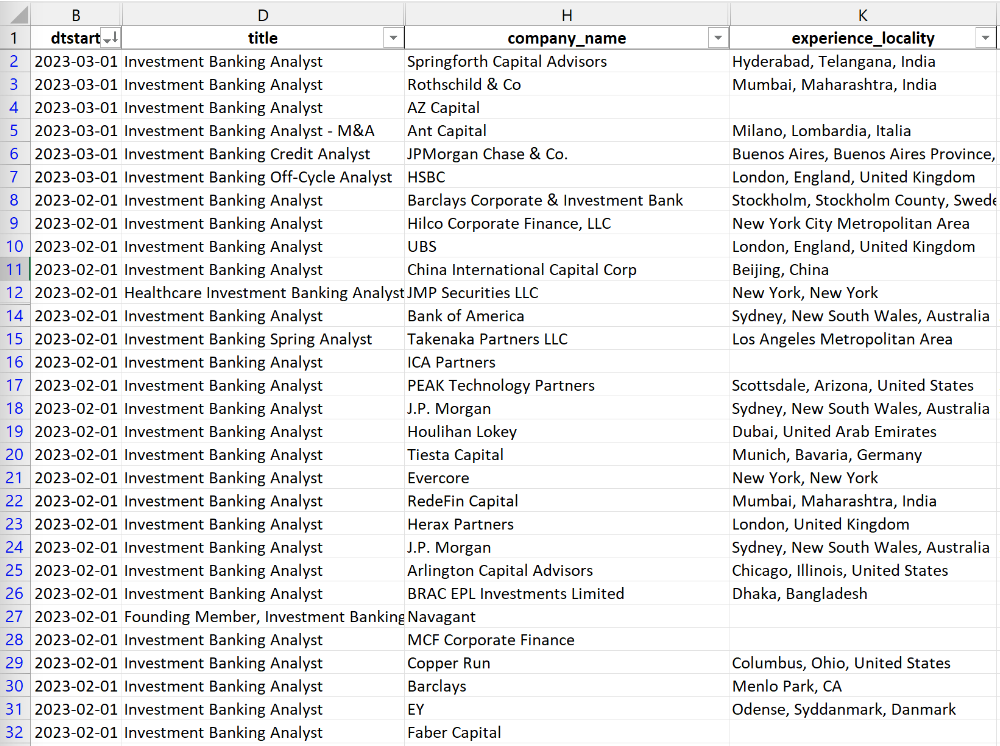The image size is (1000, 746).
Task: Select cell 'Ant Capital'
Action: [566, 131]
